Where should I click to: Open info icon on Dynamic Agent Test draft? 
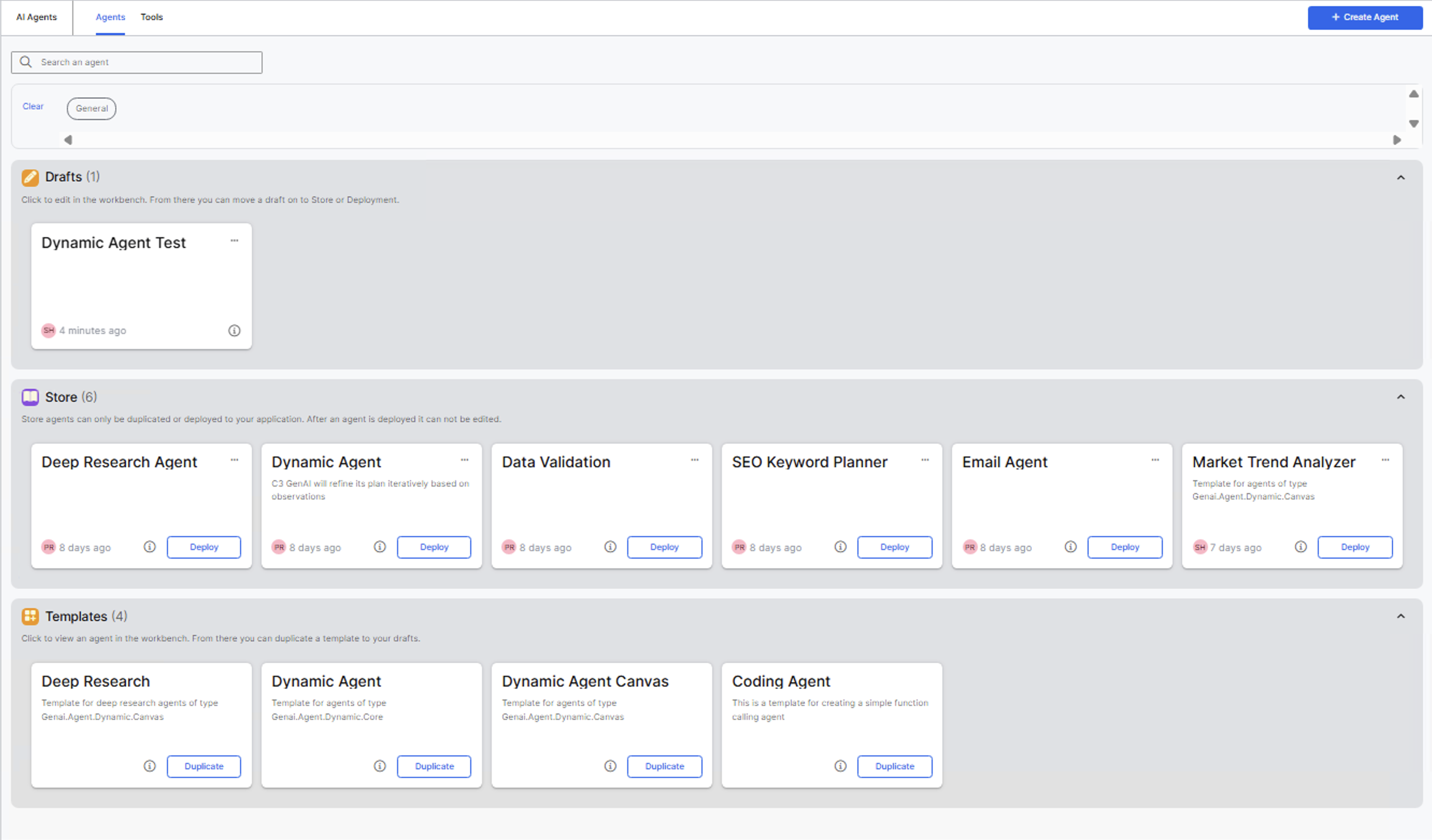(x=234, y=331)
